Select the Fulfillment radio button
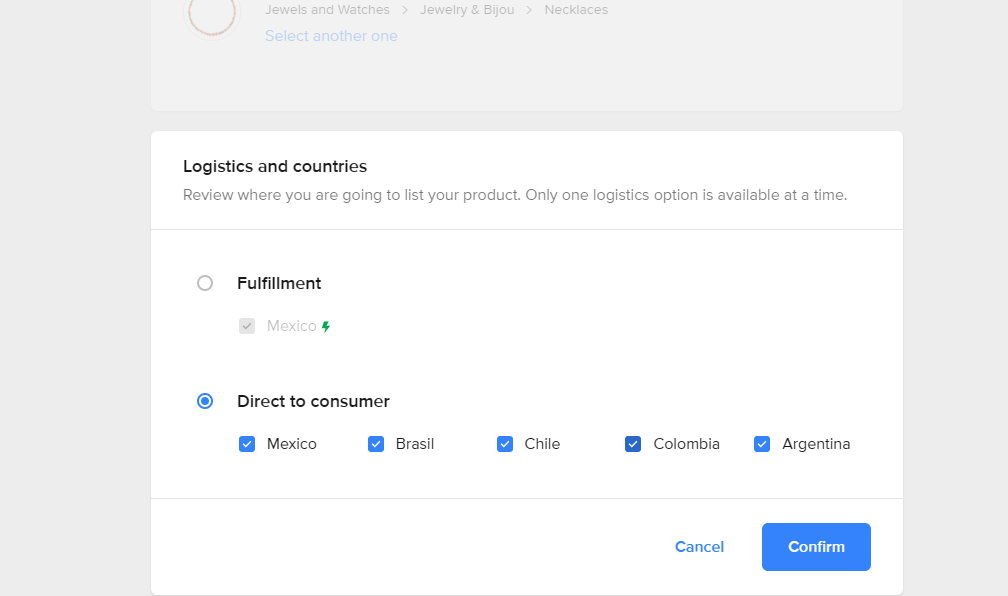 [x=205, y=283]
